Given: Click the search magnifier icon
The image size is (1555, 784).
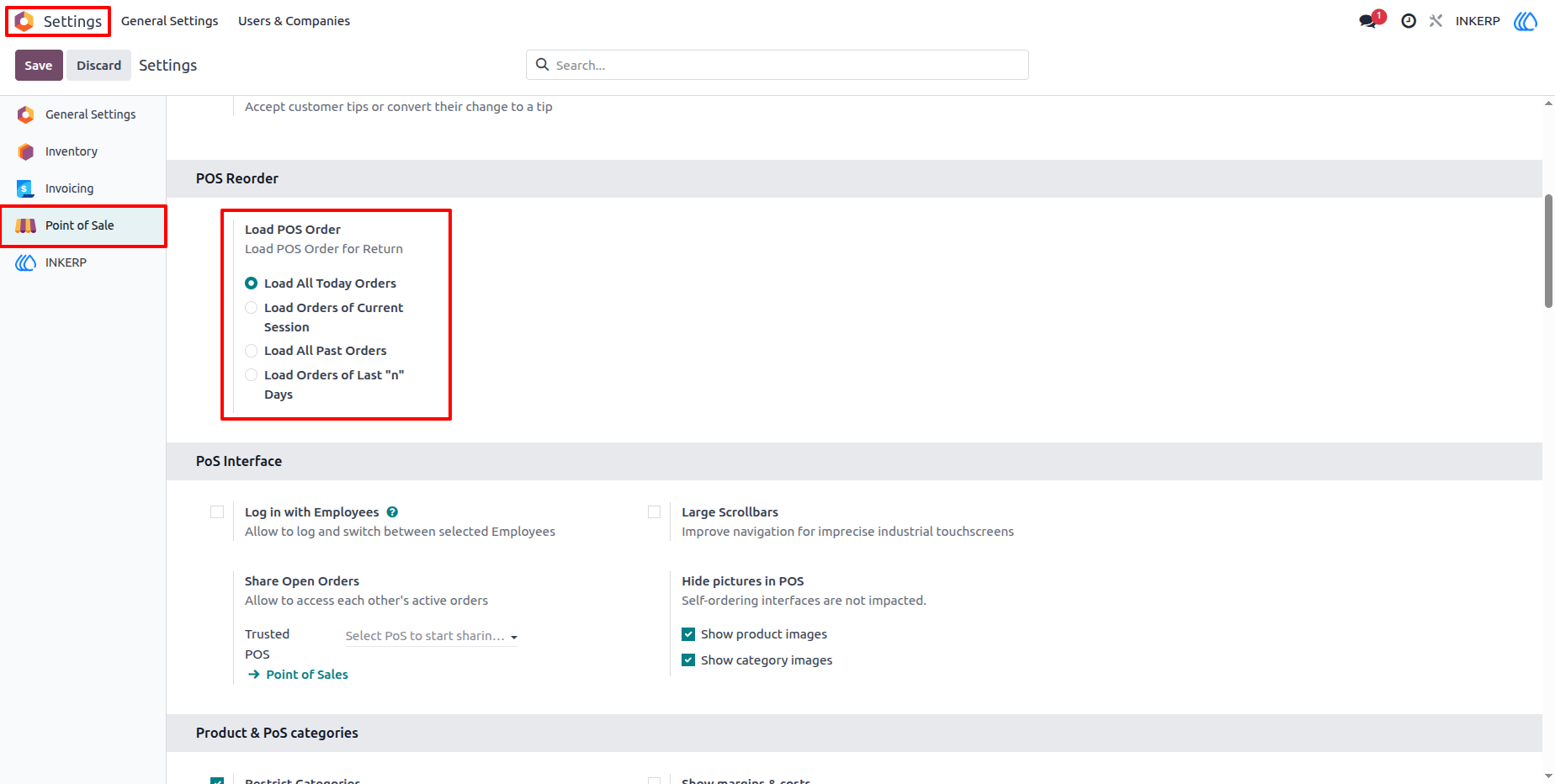Looking at the screenshot, I should click(x=543, y=65).
